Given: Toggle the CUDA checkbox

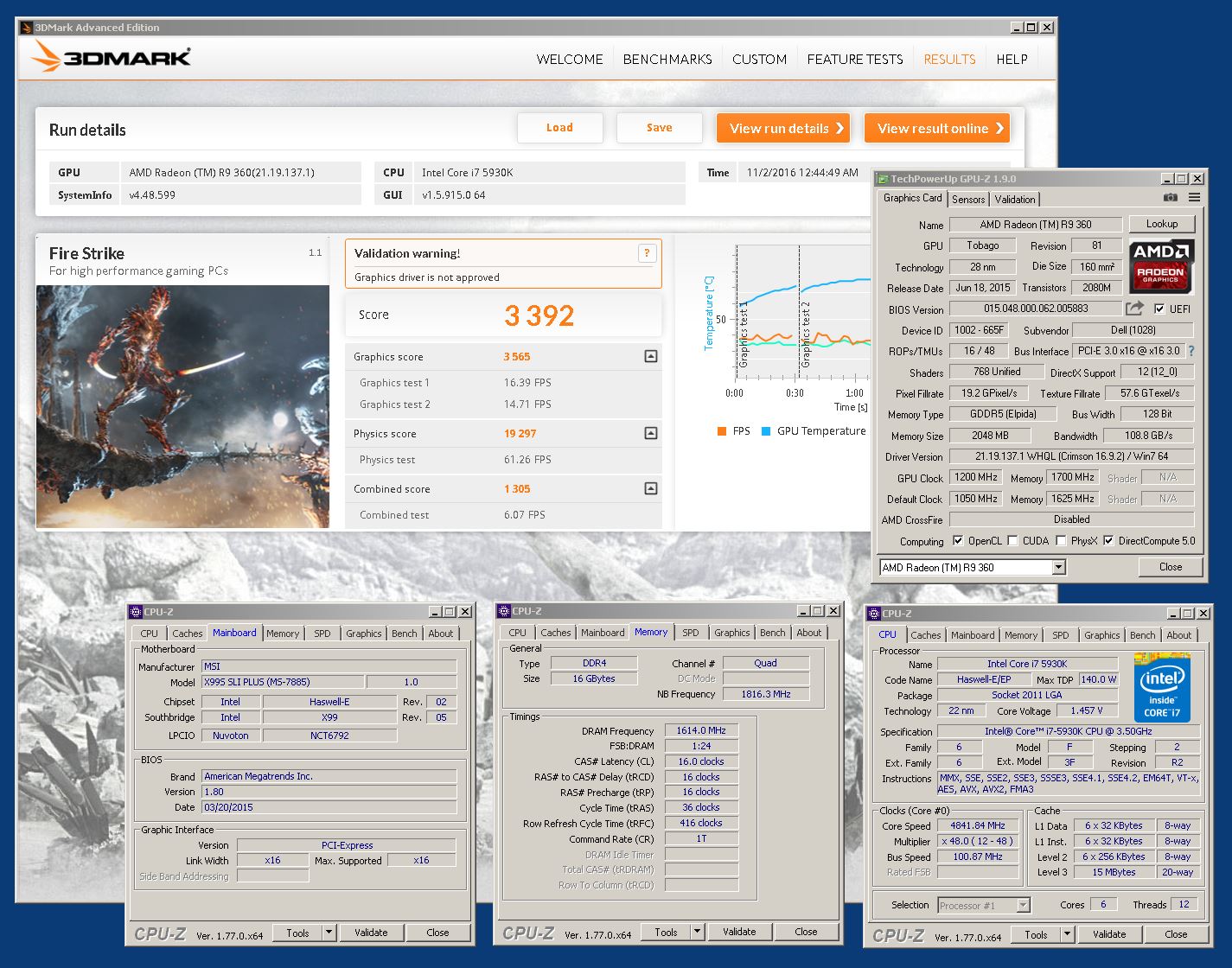Looking at the screenshot, I should (1012, 541).
